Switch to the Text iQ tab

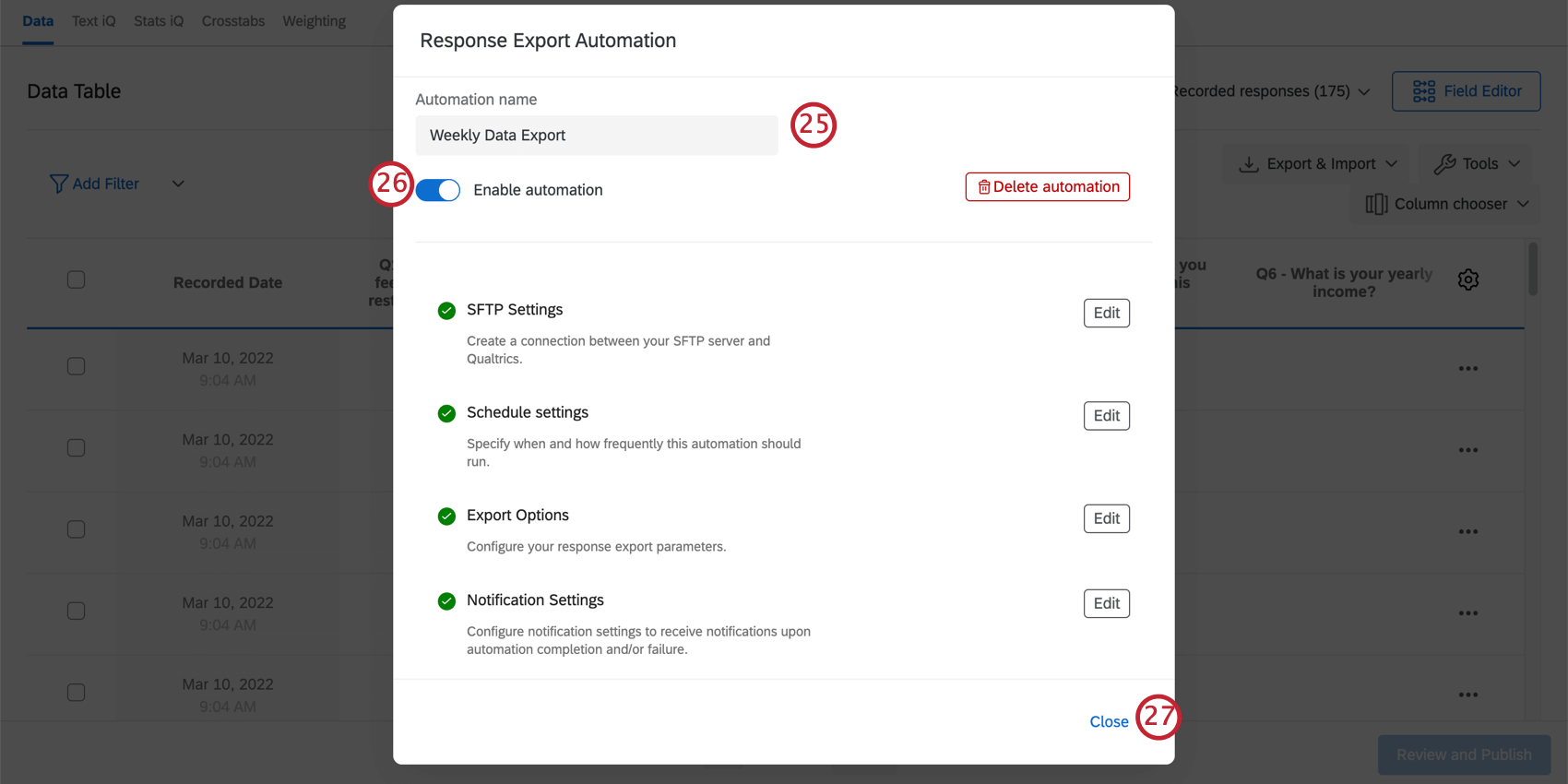(94, 21)
